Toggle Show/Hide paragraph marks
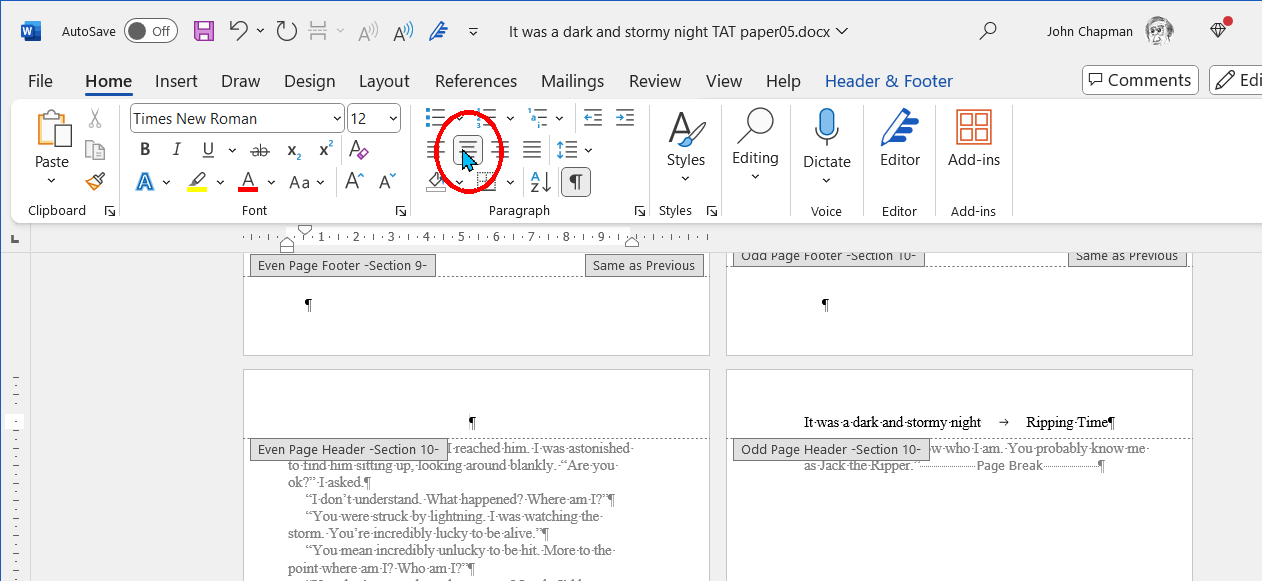This screenshot has width=1262, height=581. (x=577, y=182)
